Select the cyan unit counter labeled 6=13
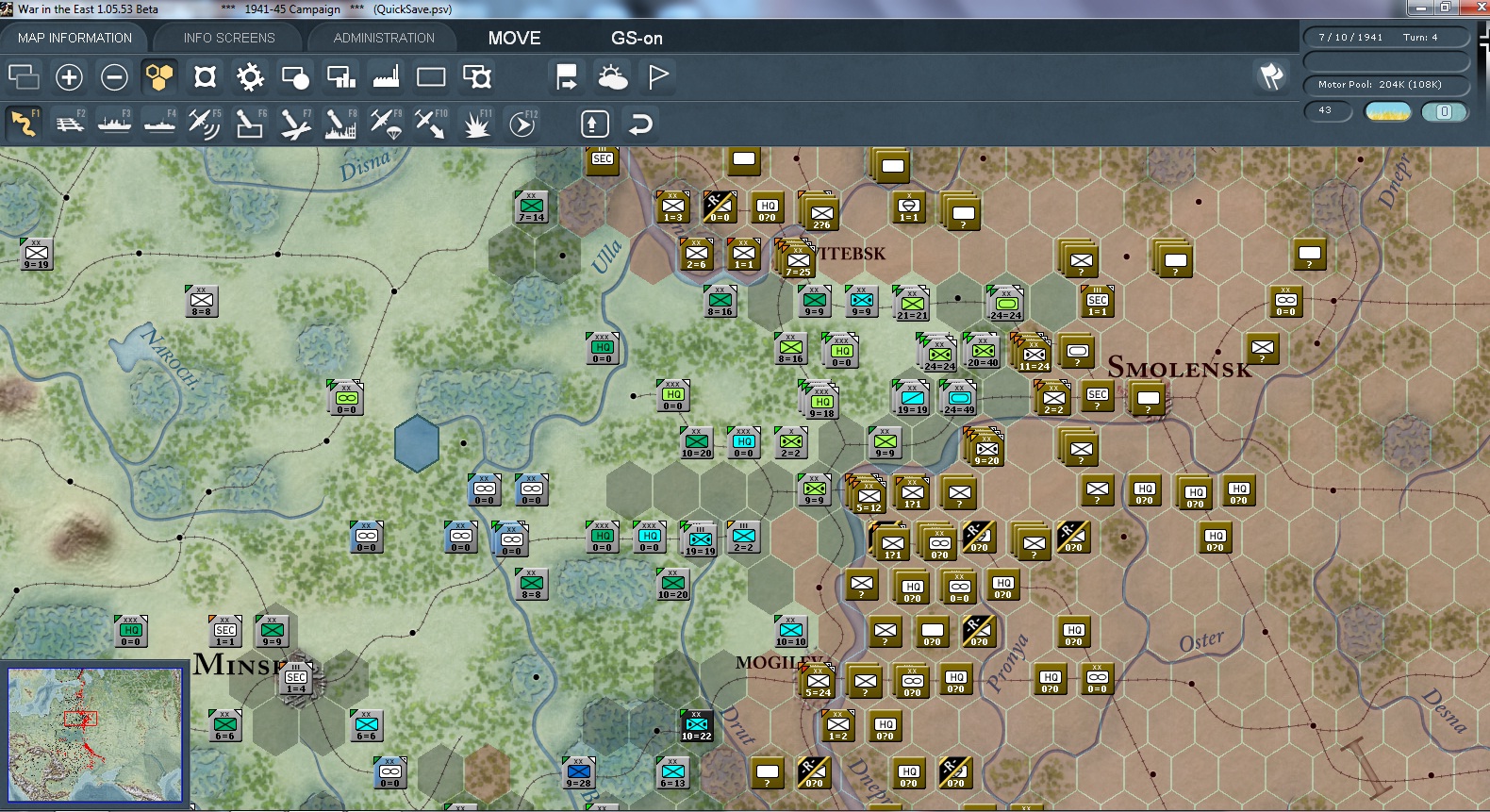Screen dimensions: 1490x812 point(672,772)
